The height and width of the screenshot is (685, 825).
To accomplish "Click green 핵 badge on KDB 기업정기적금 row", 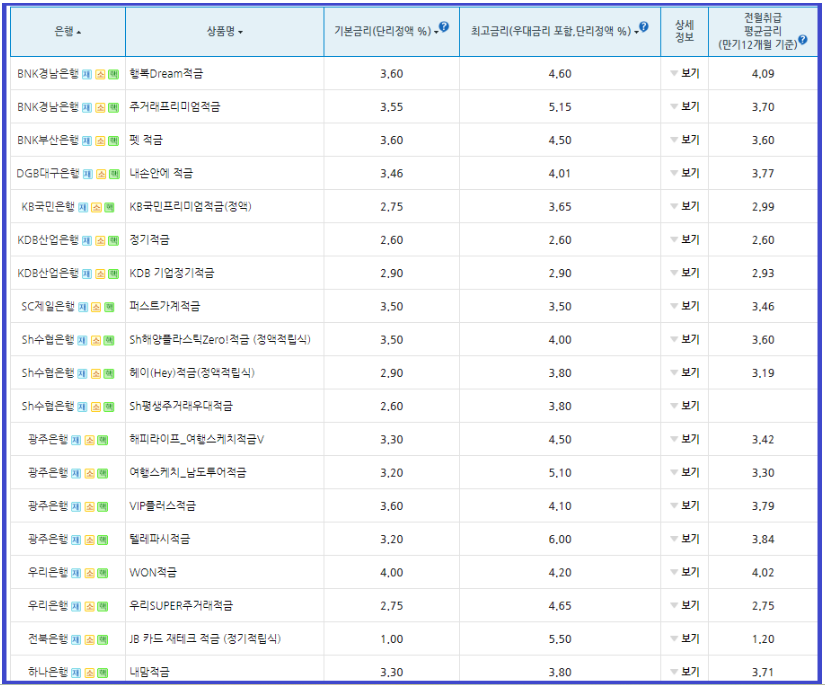I will coord(113,274).
